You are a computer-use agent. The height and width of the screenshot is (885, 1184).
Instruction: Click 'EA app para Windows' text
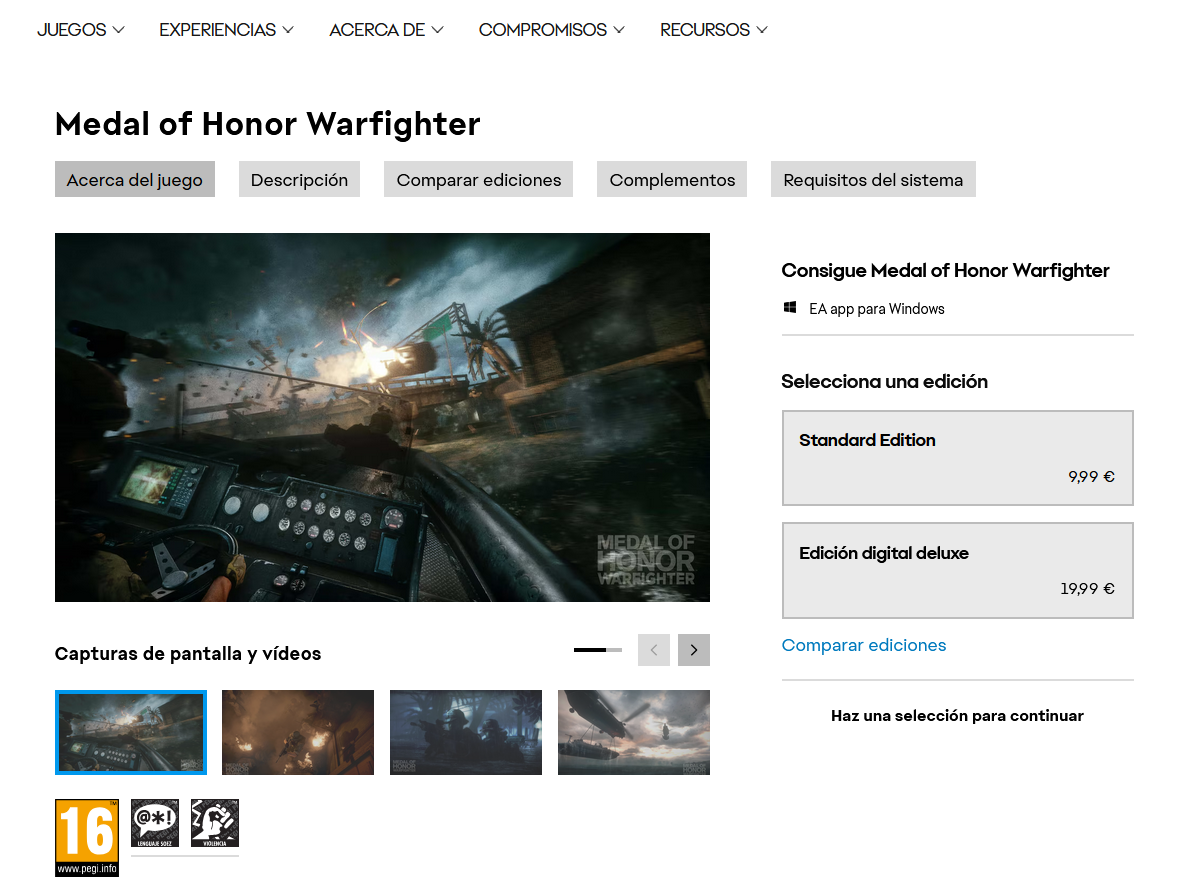tap(877, 309)
